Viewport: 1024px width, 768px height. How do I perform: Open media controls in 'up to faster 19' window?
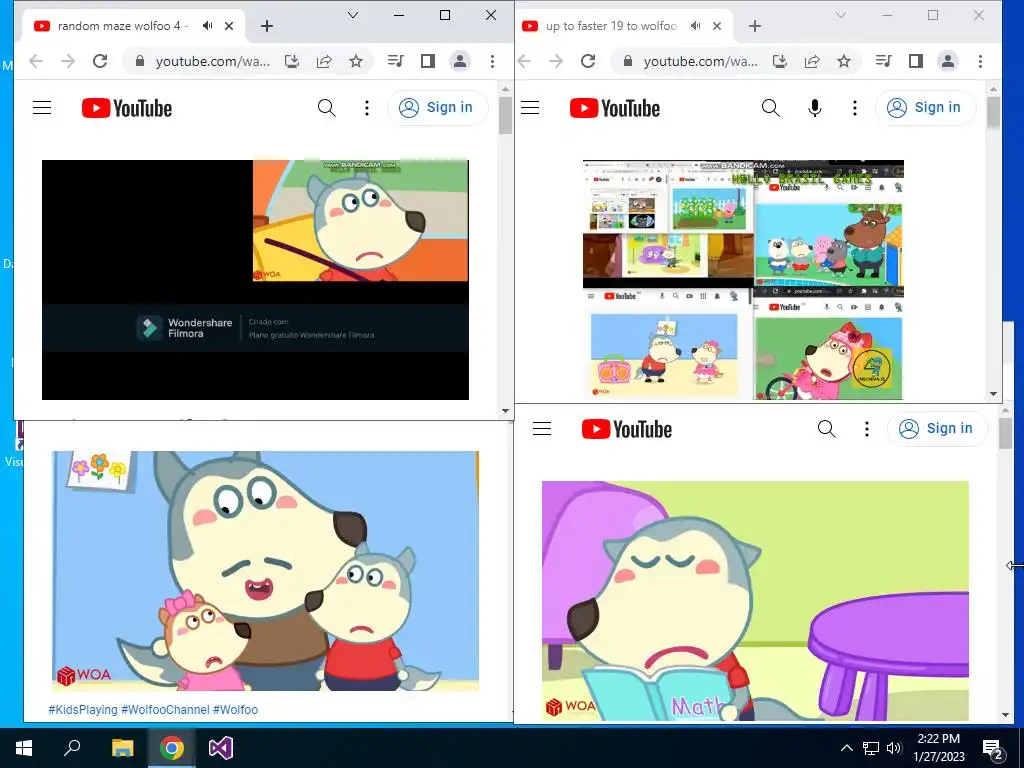[x=884, y=61]
